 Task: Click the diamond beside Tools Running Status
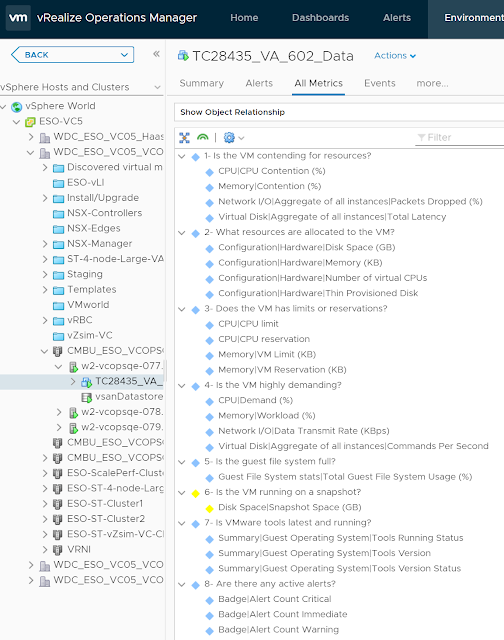209,539
